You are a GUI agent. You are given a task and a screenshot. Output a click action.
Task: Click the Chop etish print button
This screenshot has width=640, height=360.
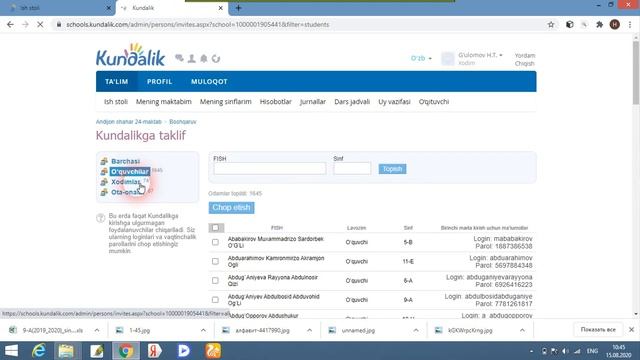click(231, 208)
